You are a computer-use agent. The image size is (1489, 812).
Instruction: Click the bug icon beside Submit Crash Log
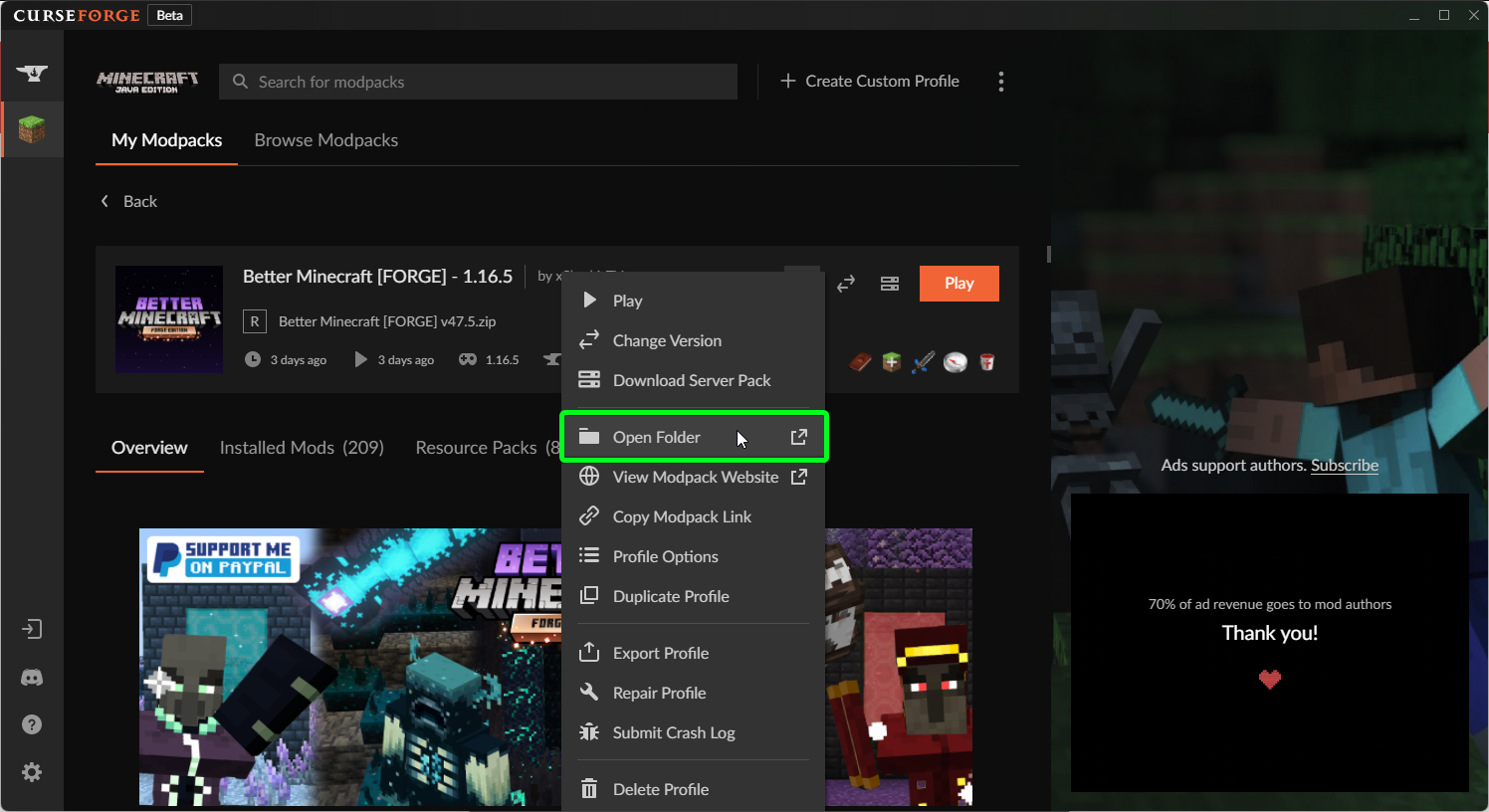(589, 732)
